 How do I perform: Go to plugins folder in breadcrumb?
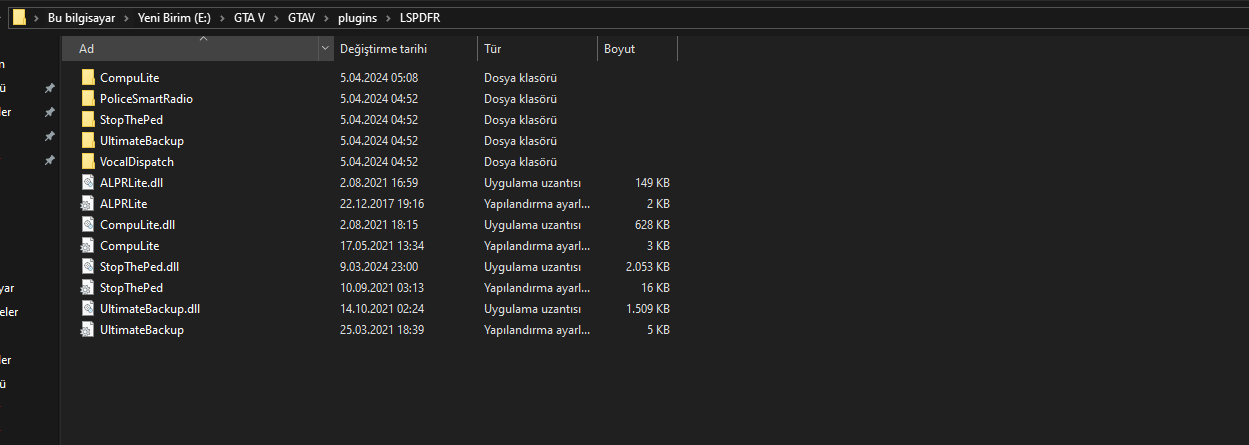click(357, 18)
